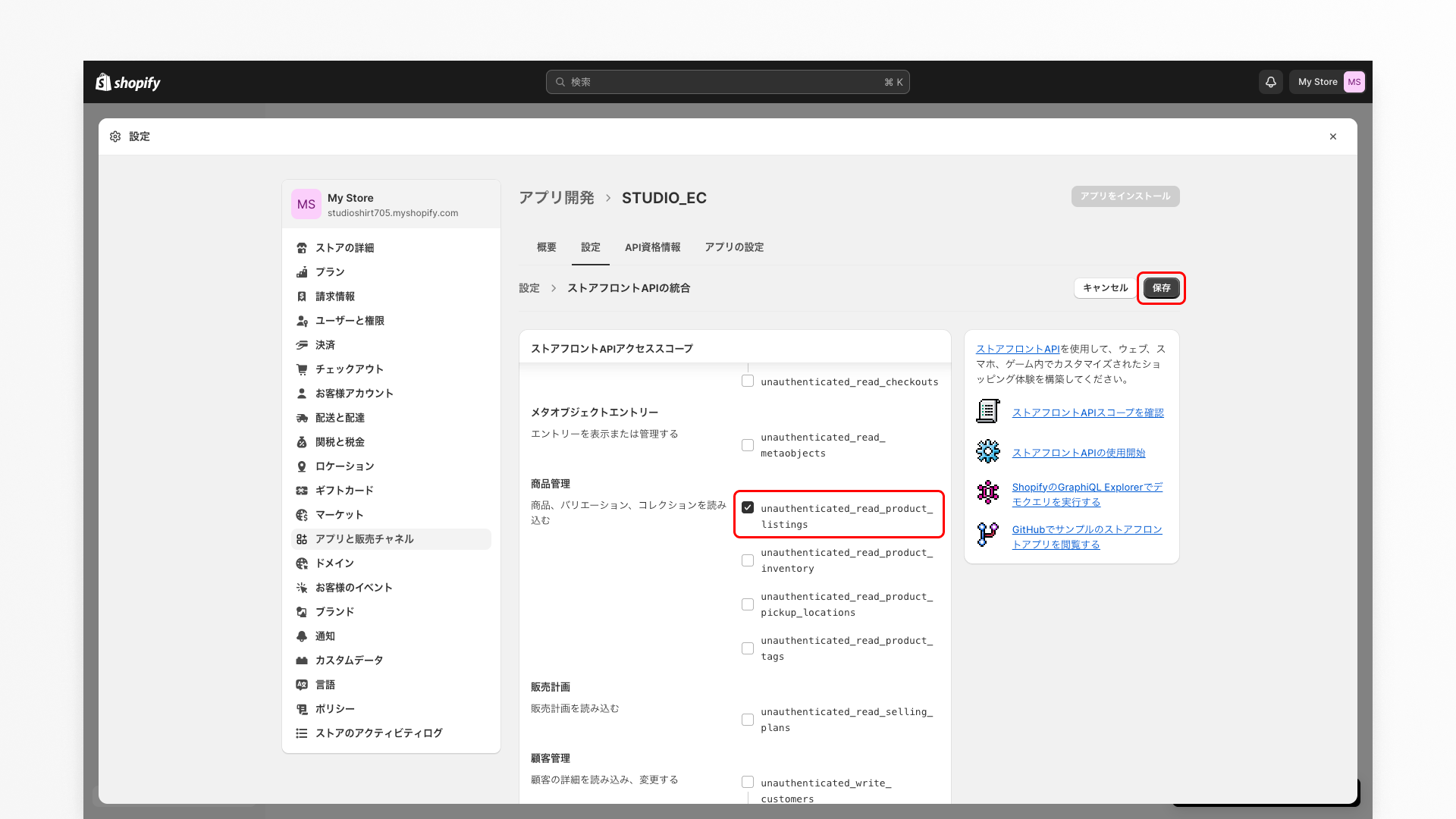Screen dimensions: 1456x819
Task: Open ユーザーと権限 settings page
Action: [391, 321]
